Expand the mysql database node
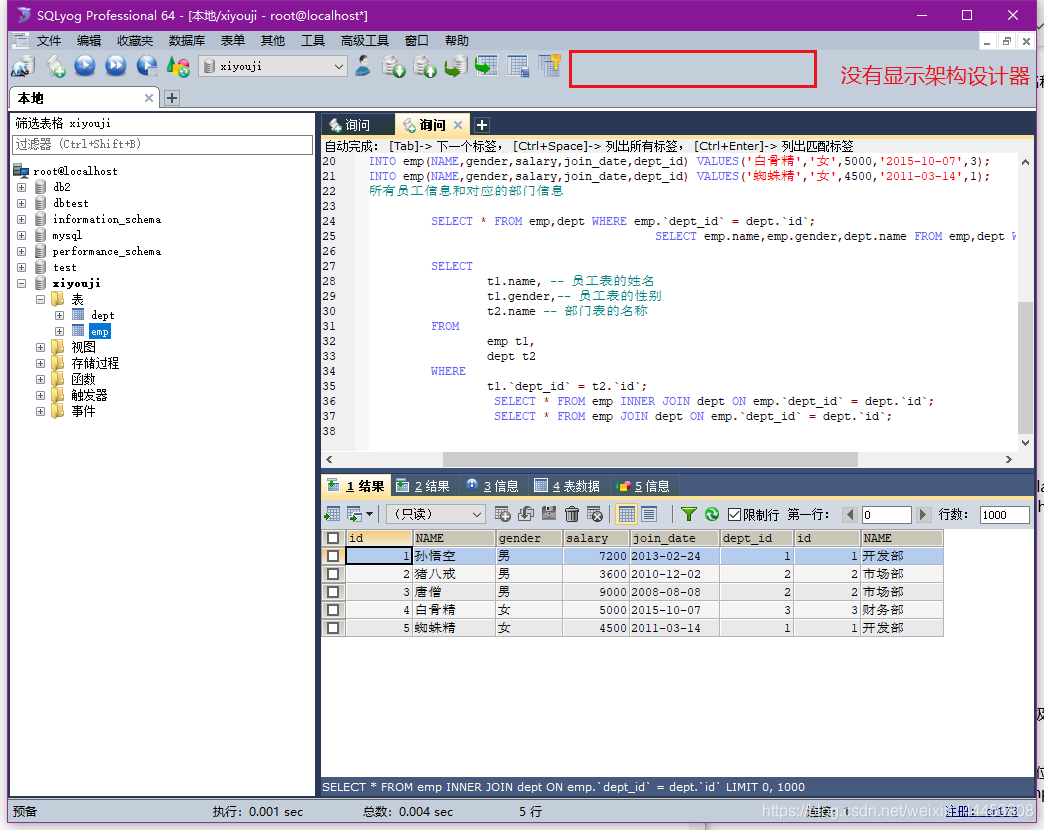Viewport: 1044px width, 830px height. [21, 235]
